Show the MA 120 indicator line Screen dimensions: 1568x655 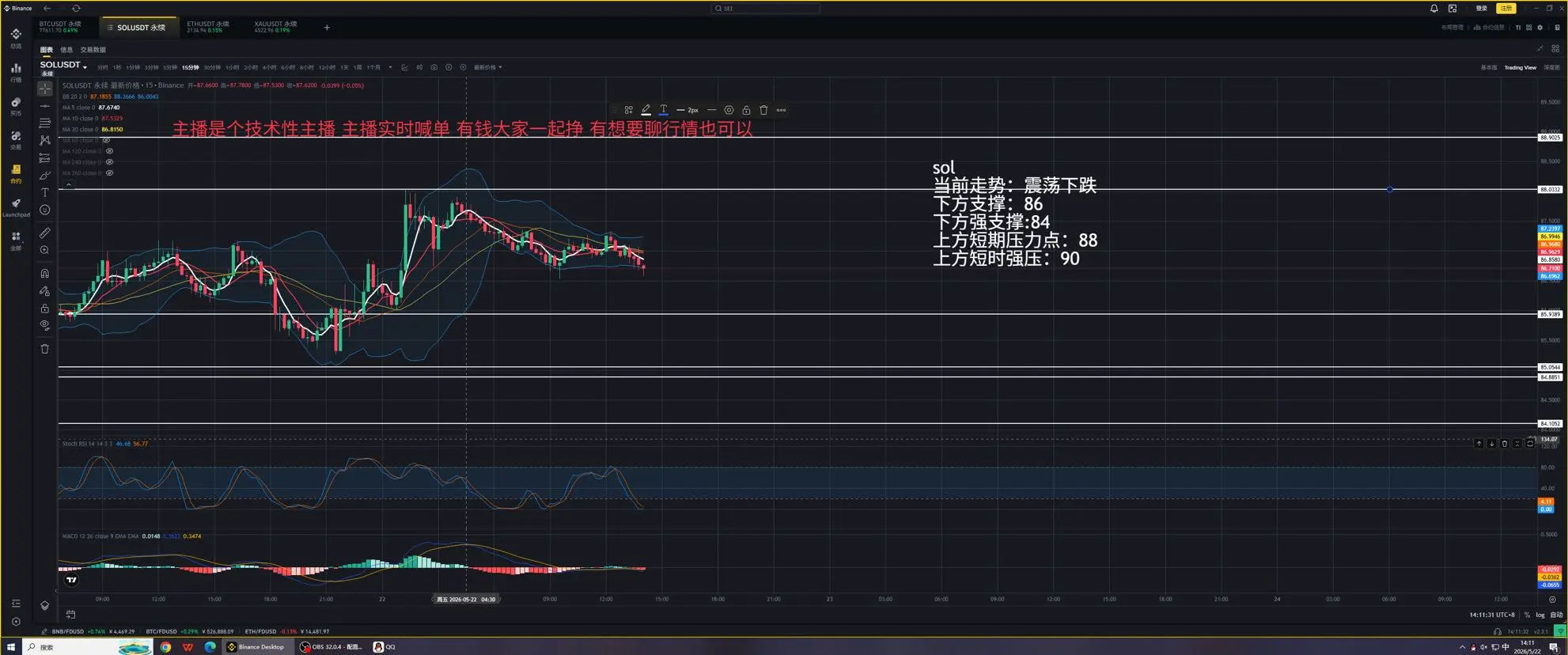[110, 151]
